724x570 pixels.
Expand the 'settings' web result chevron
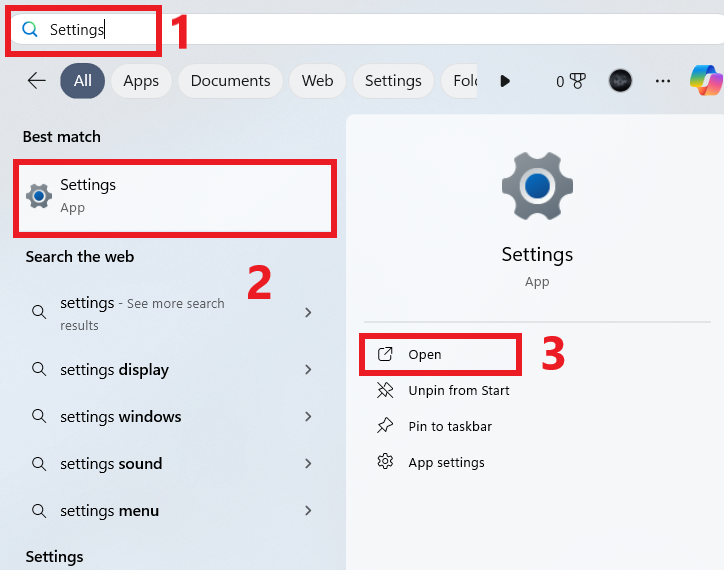[x=308, y=313]
